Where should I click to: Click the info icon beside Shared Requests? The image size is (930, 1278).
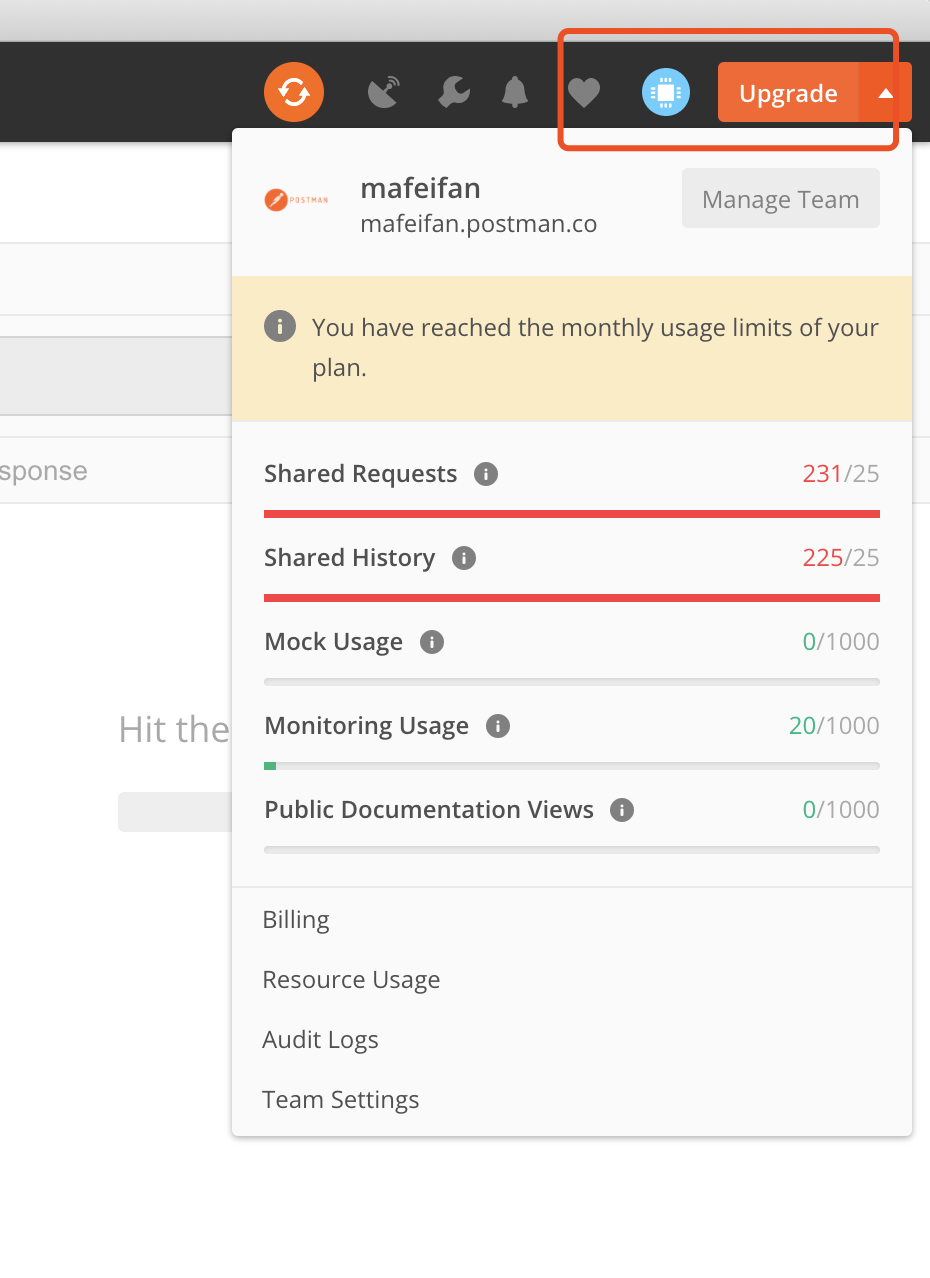click(x=486, y=474)
